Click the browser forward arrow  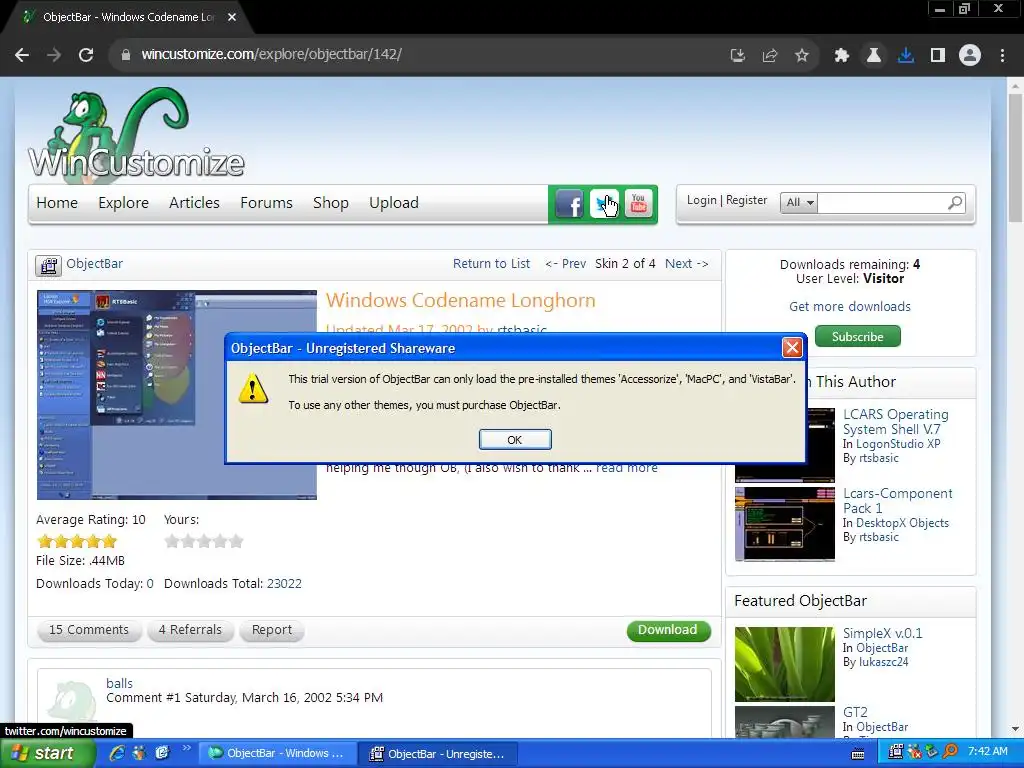tap(54, 55)
